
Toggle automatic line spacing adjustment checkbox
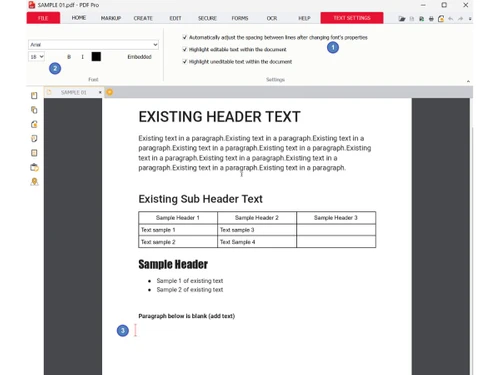(x=185, y=37)
